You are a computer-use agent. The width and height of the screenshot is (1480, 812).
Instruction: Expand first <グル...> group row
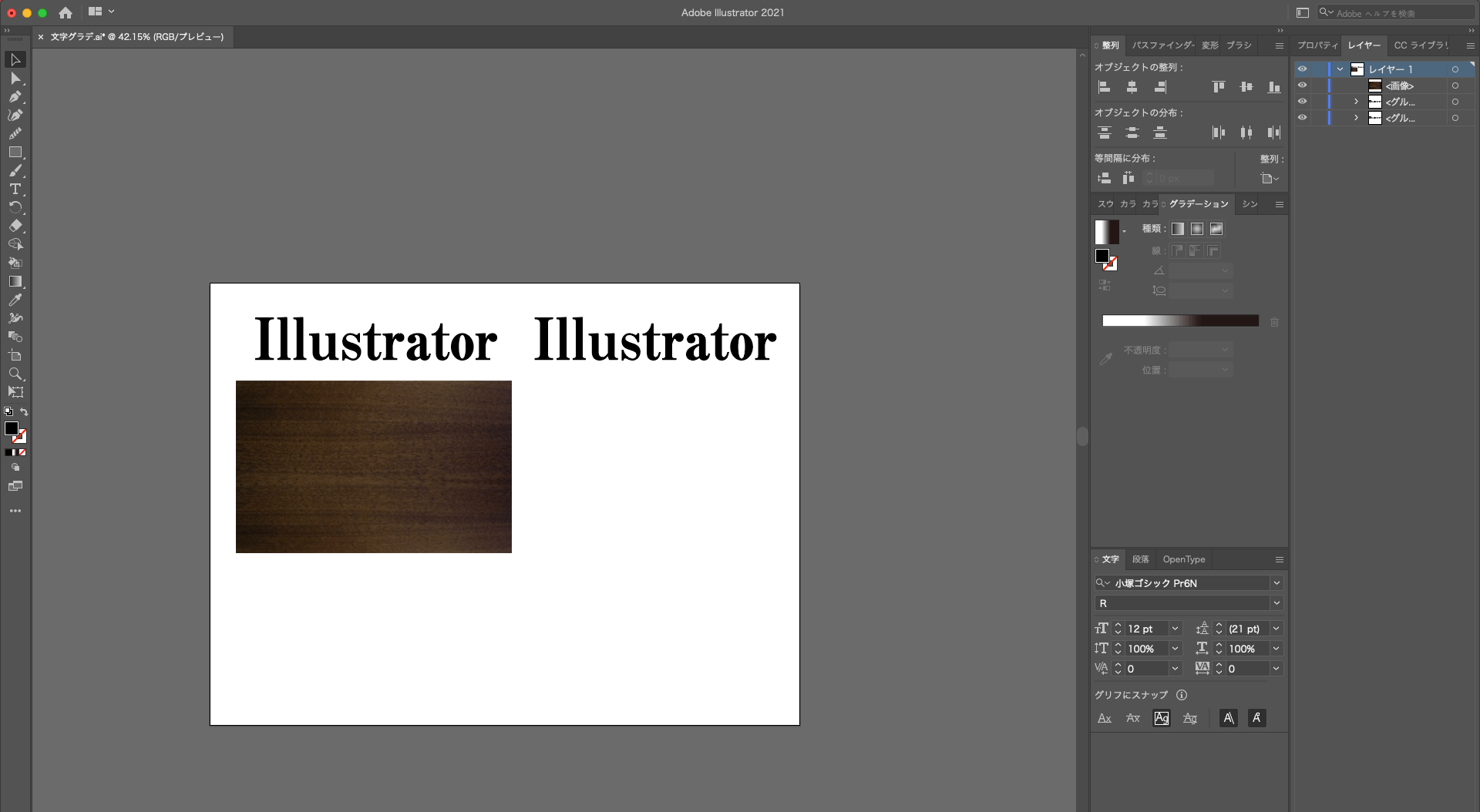(x=1357, y=102)
